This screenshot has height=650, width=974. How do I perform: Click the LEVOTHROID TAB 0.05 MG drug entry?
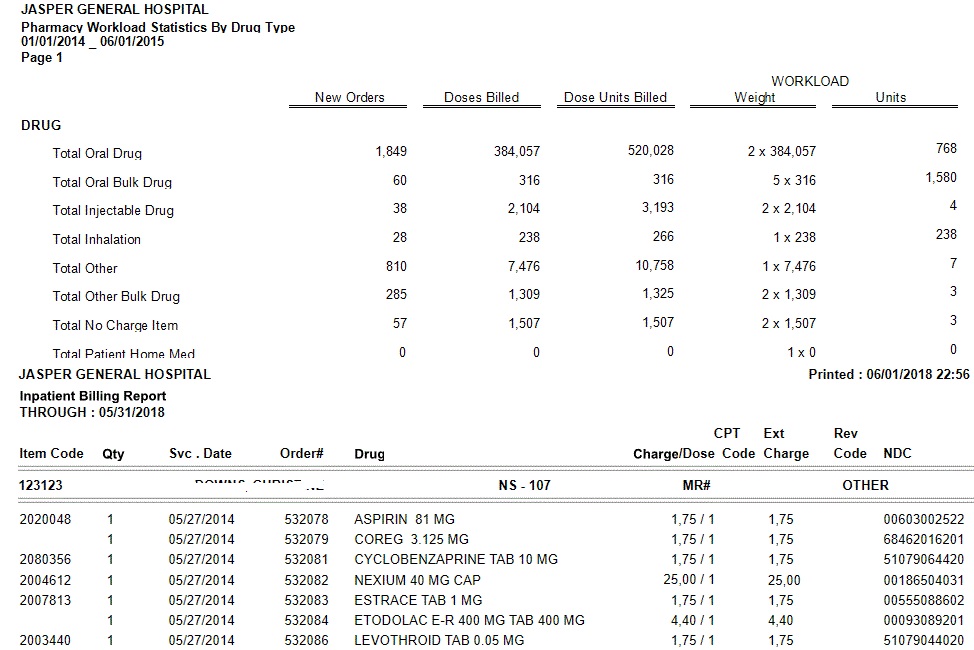(439, 640)
